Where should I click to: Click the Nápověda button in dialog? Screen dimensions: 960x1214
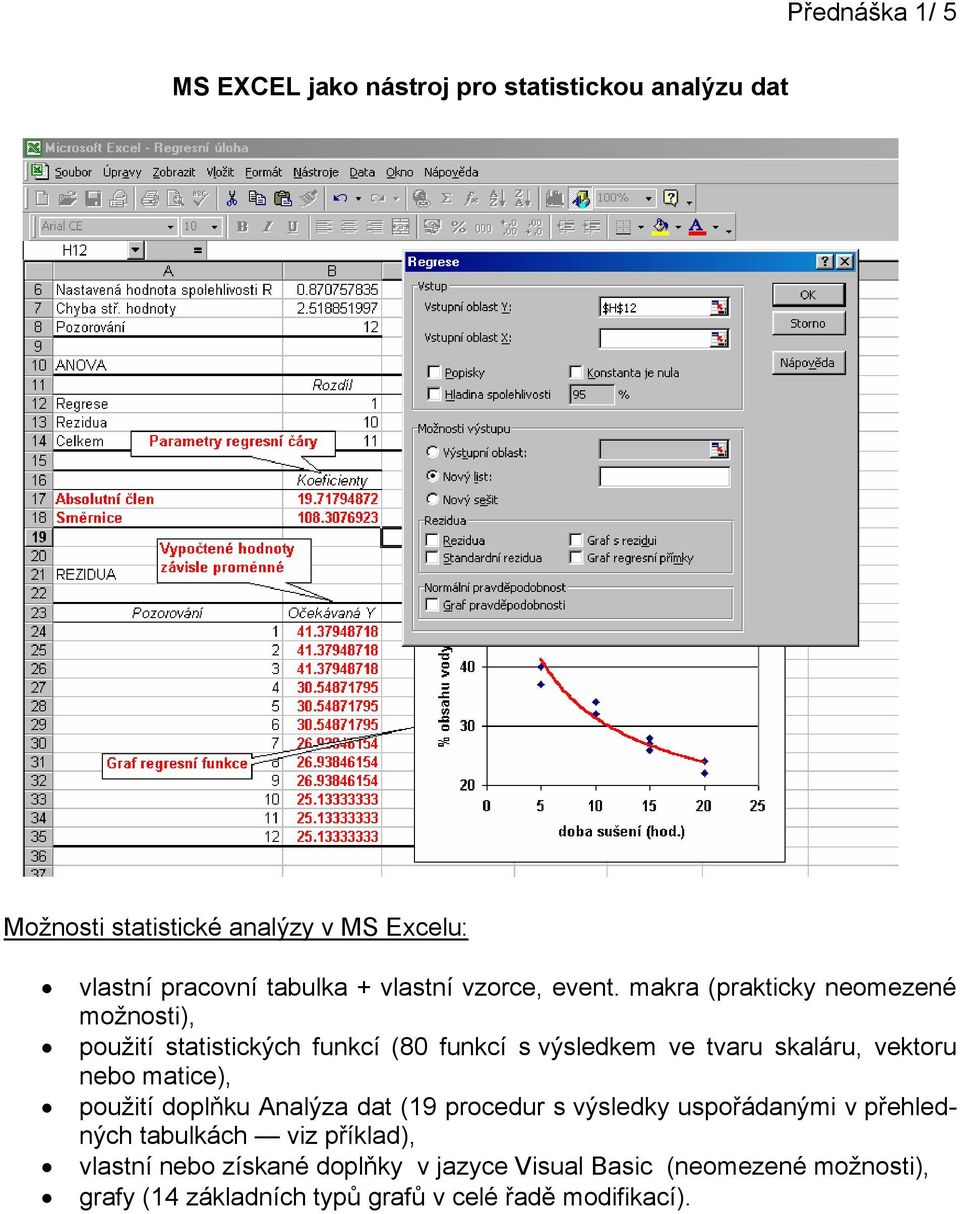tap(808, 363)
